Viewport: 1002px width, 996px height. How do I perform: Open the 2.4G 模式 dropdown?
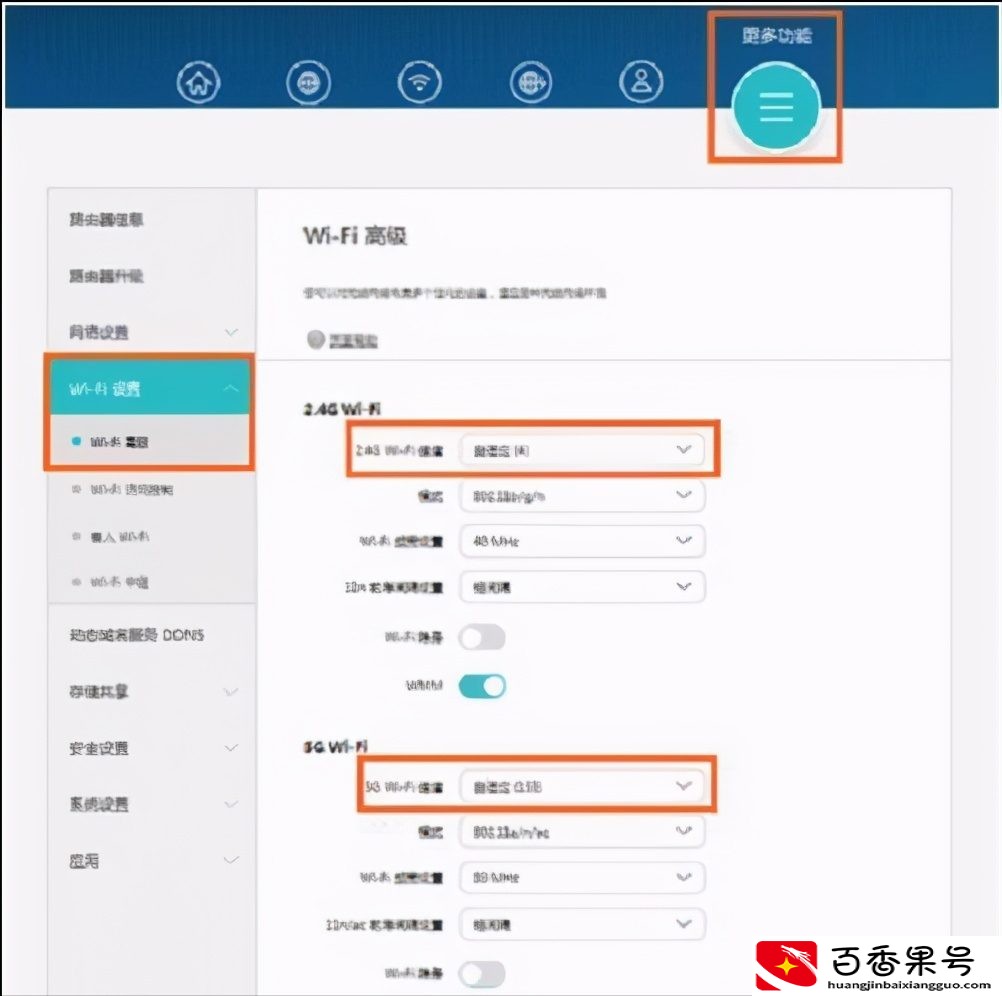coord(582,496)
